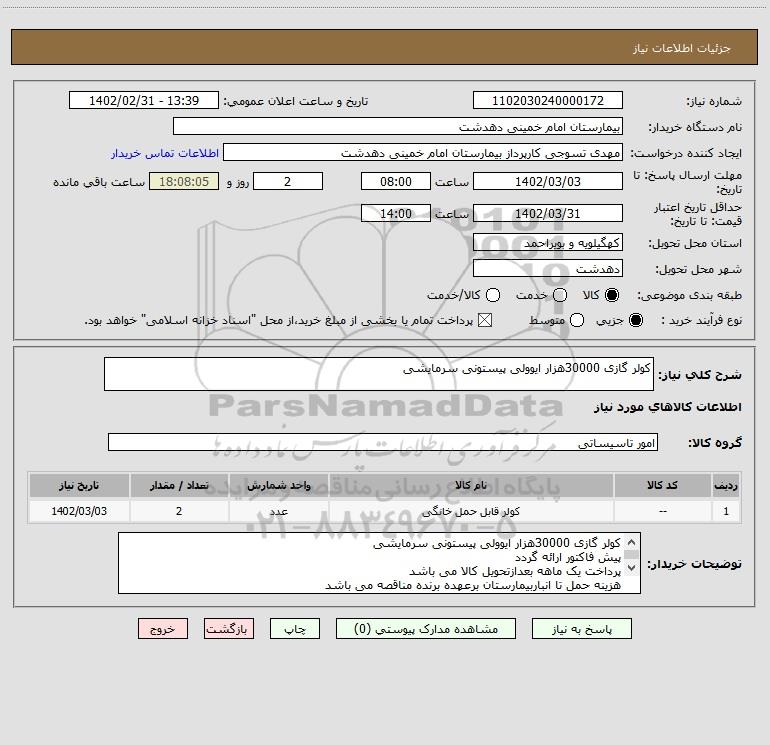
Task: Click the بازگشت back button
Action: (229, 629)
